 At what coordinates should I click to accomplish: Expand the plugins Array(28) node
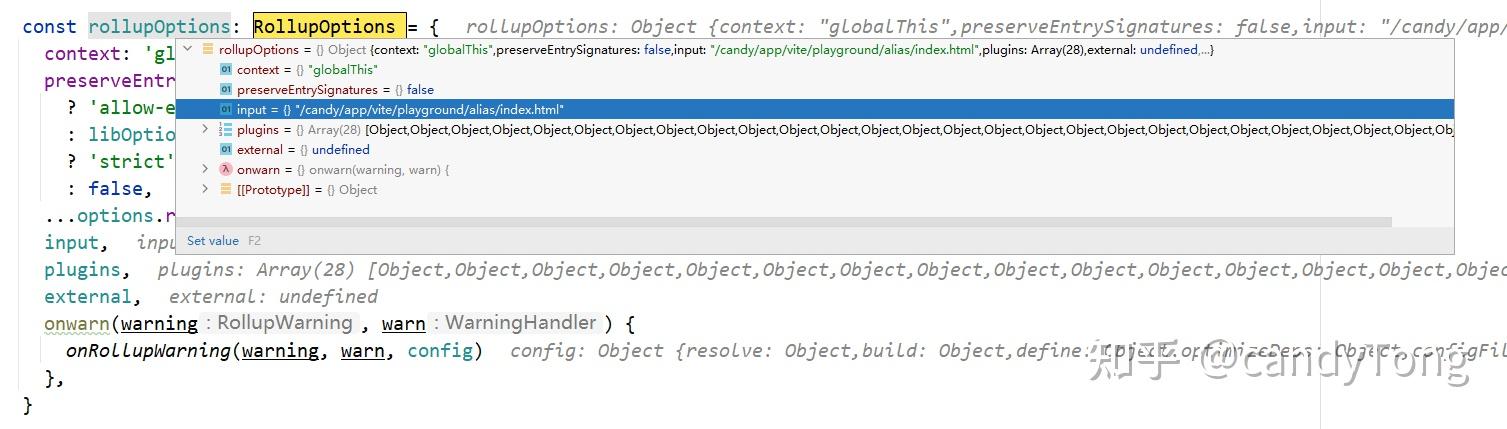tap(205, 129)
